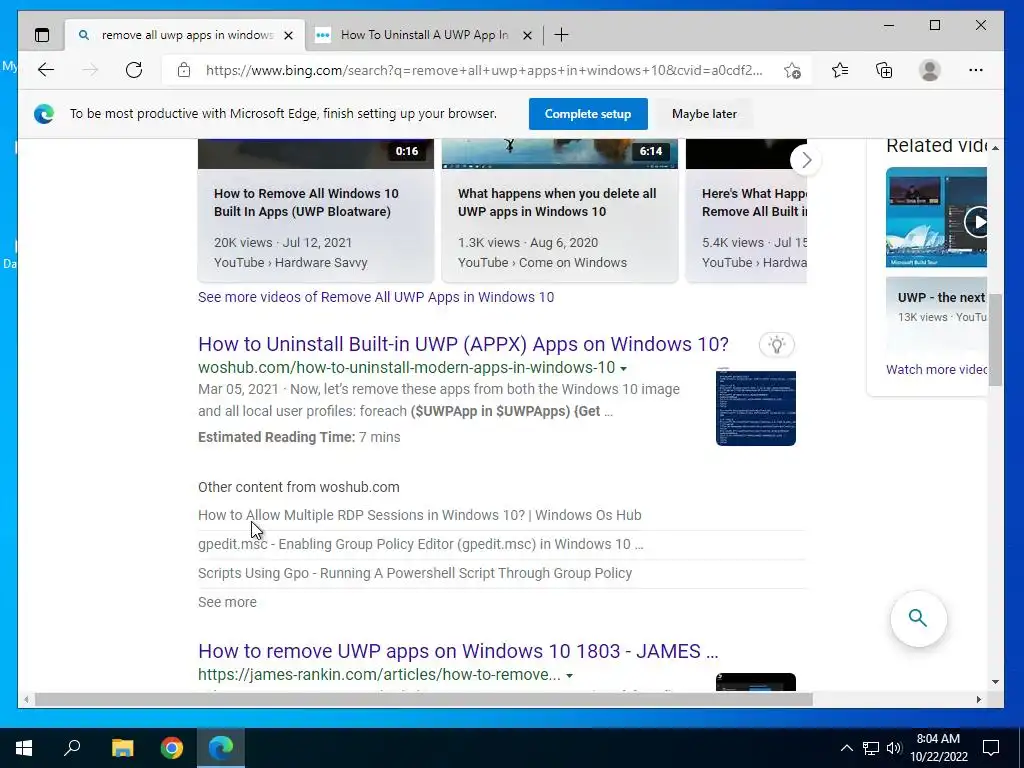Image resolution: width=1024 pixels, height=768 pixels.
Task: Open the 'Here's What Happens' video card
Action: (746, 210)
